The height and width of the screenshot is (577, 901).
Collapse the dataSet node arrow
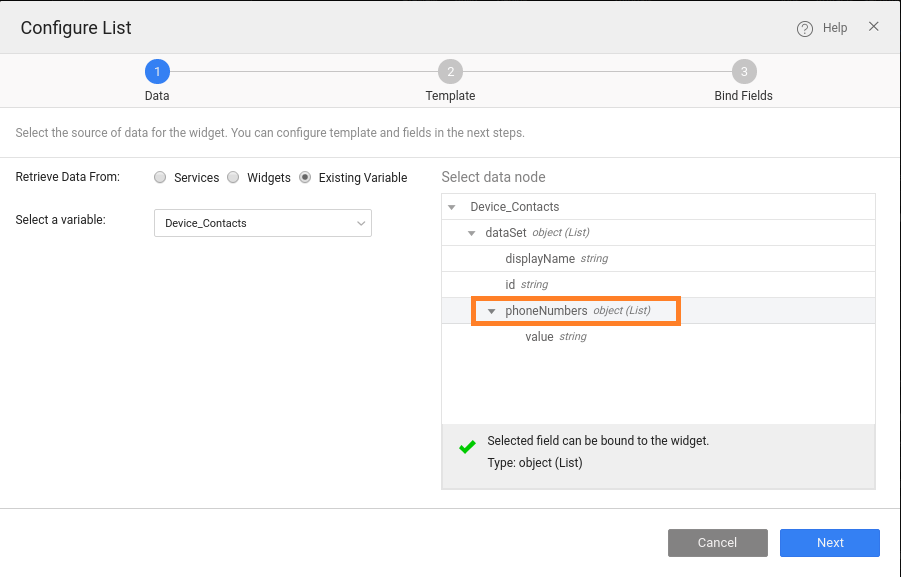pyautogui.click(x=472, y=233)
